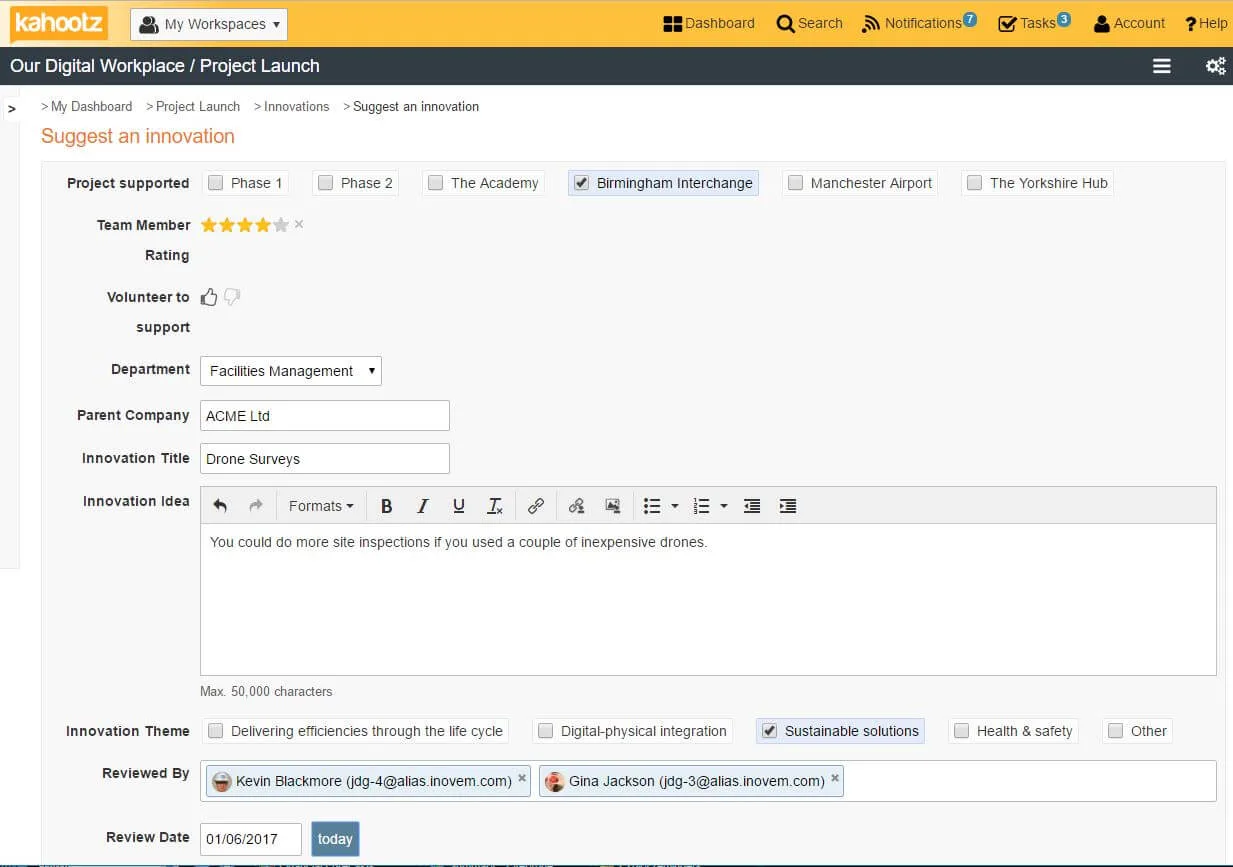Check Digital-physical integration checkbox
Image resolution: width=1233 pixels, height=867 pixels.
pyautogui.click(x=545, y=731)
